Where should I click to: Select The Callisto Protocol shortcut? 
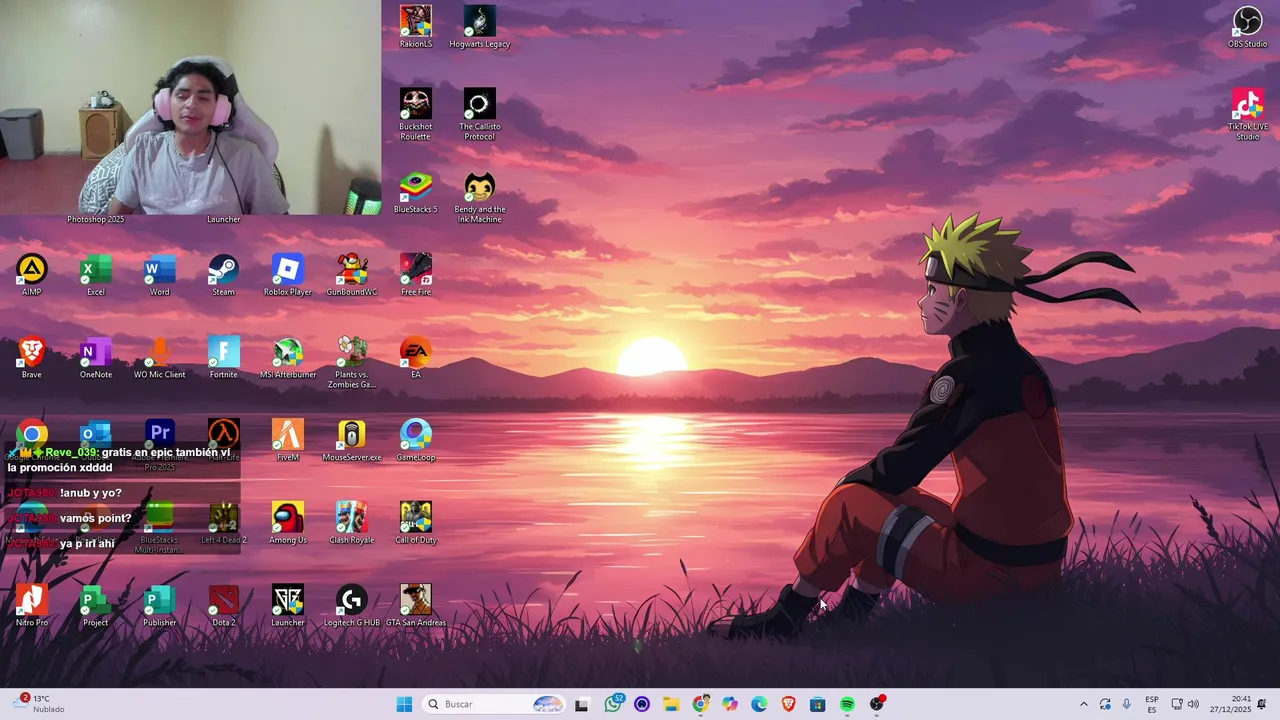479,114
